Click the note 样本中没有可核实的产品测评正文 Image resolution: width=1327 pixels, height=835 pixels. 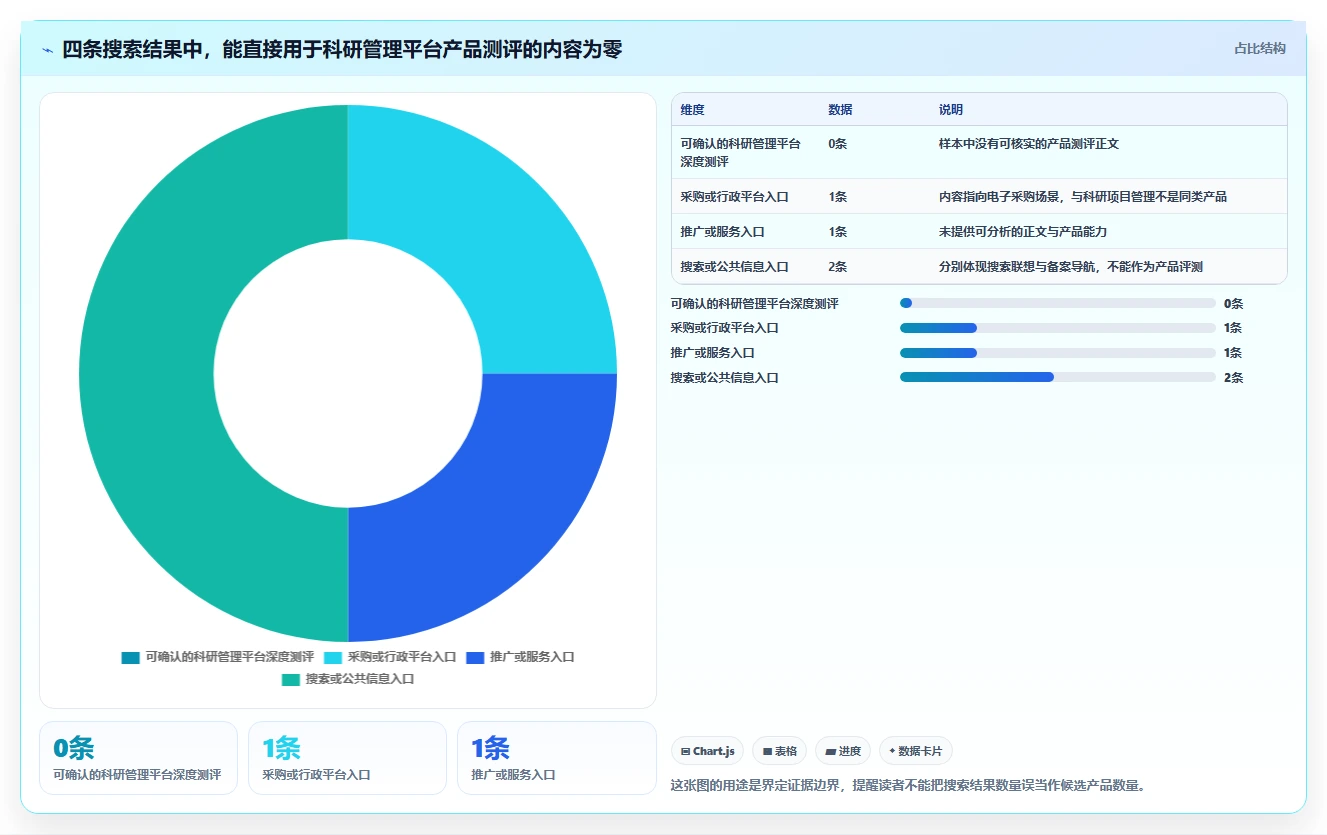point(1028,144)
